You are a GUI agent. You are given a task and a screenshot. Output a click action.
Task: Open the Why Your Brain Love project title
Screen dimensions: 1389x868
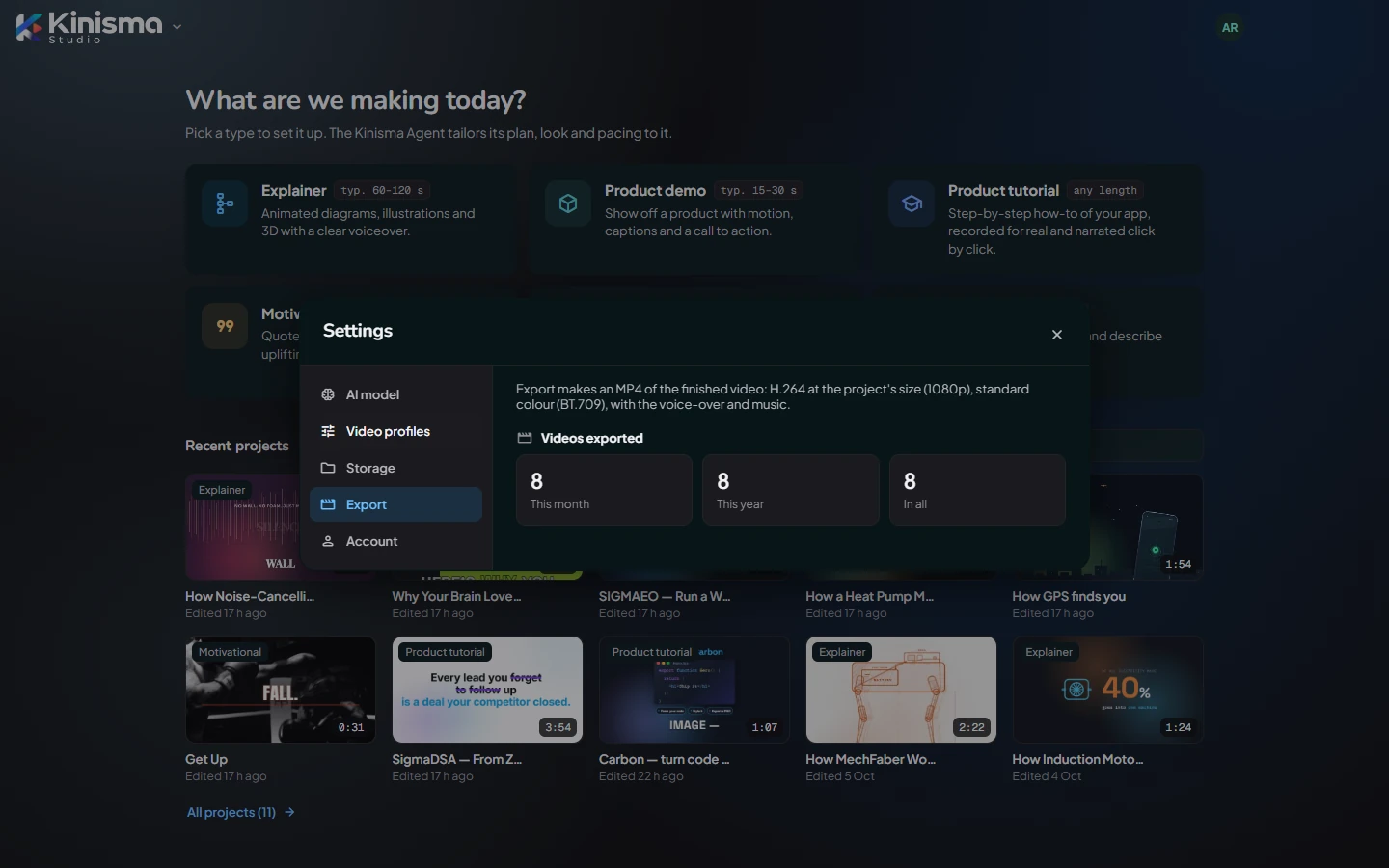(x=456, y=596)
